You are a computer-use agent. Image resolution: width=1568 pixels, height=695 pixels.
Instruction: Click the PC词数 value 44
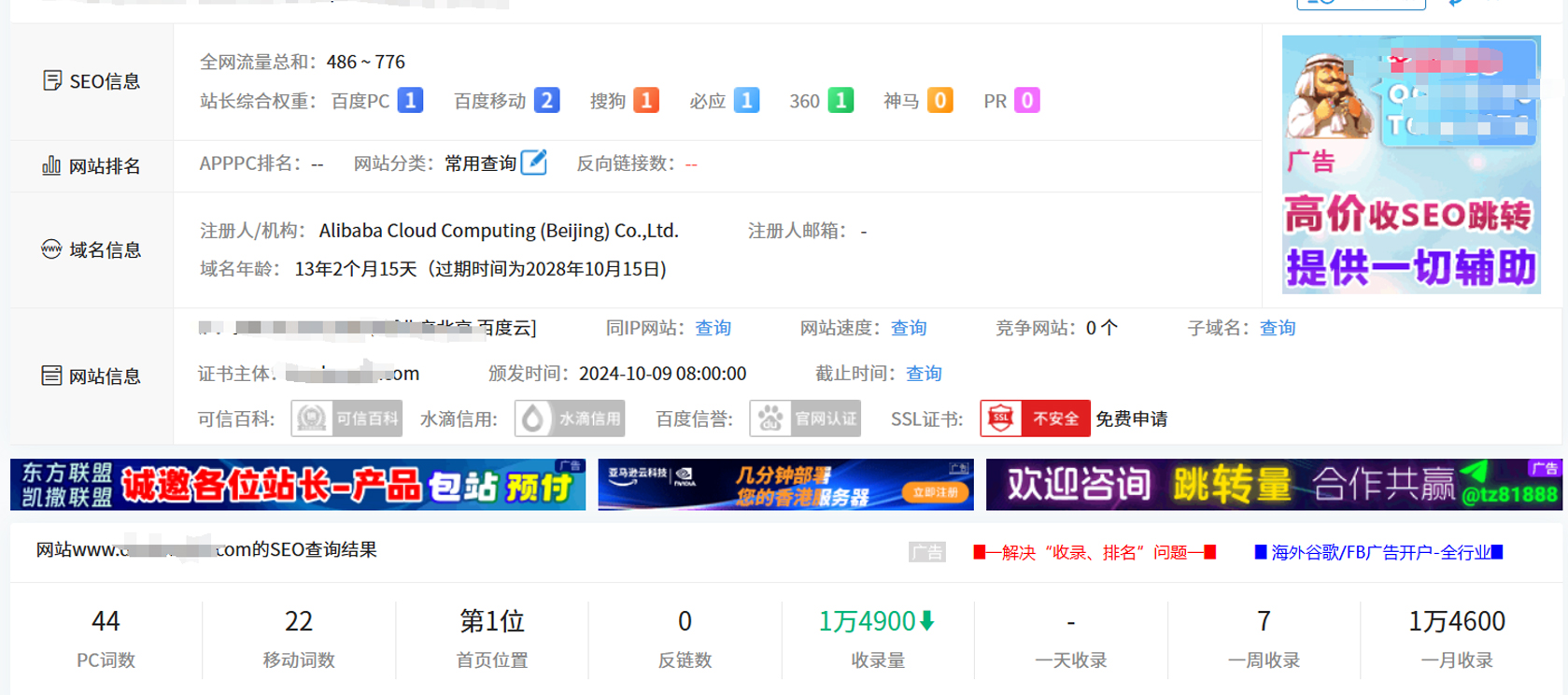[106, 621]
